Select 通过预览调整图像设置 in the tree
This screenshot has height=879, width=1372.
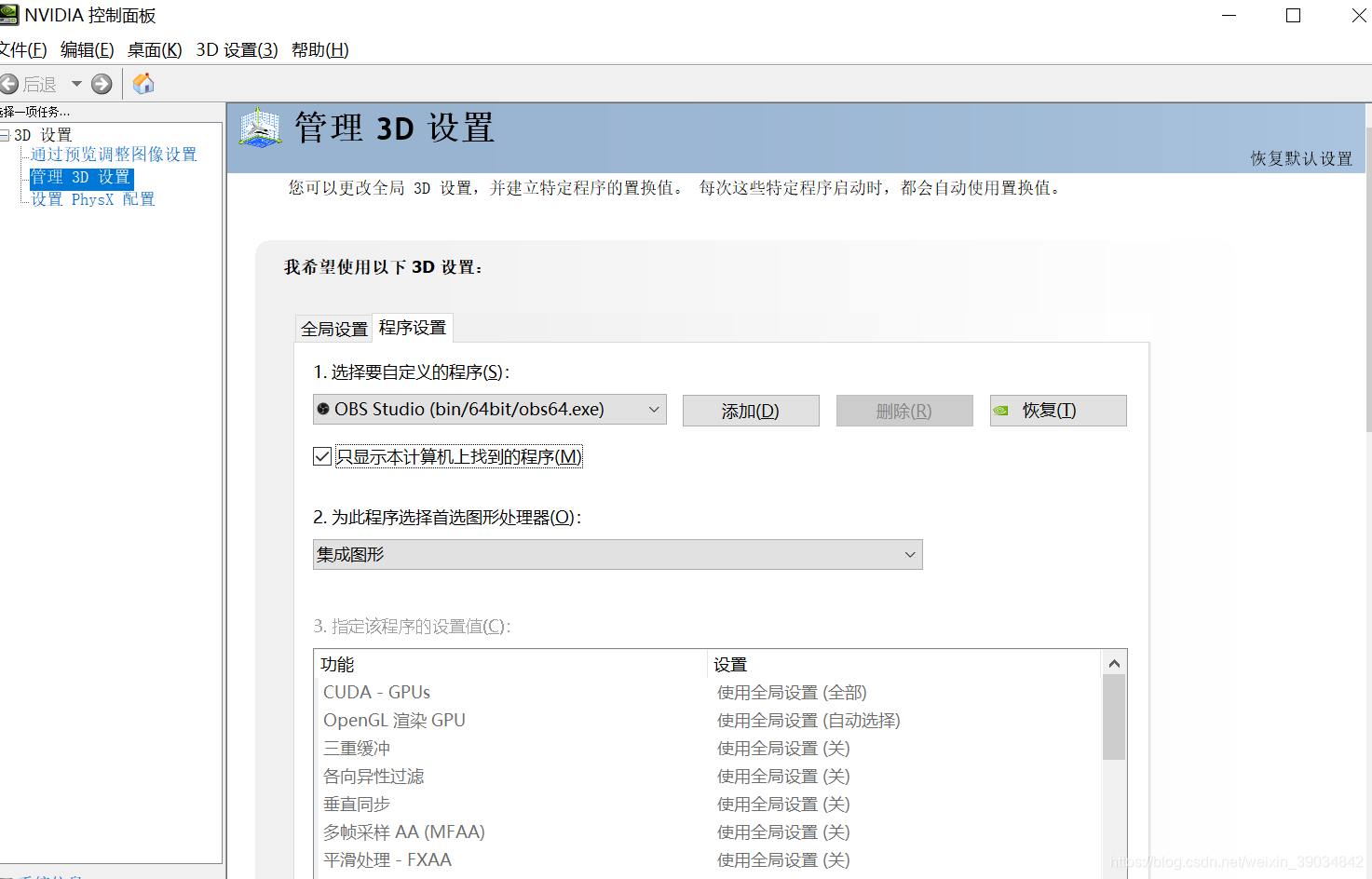point(114,155)
